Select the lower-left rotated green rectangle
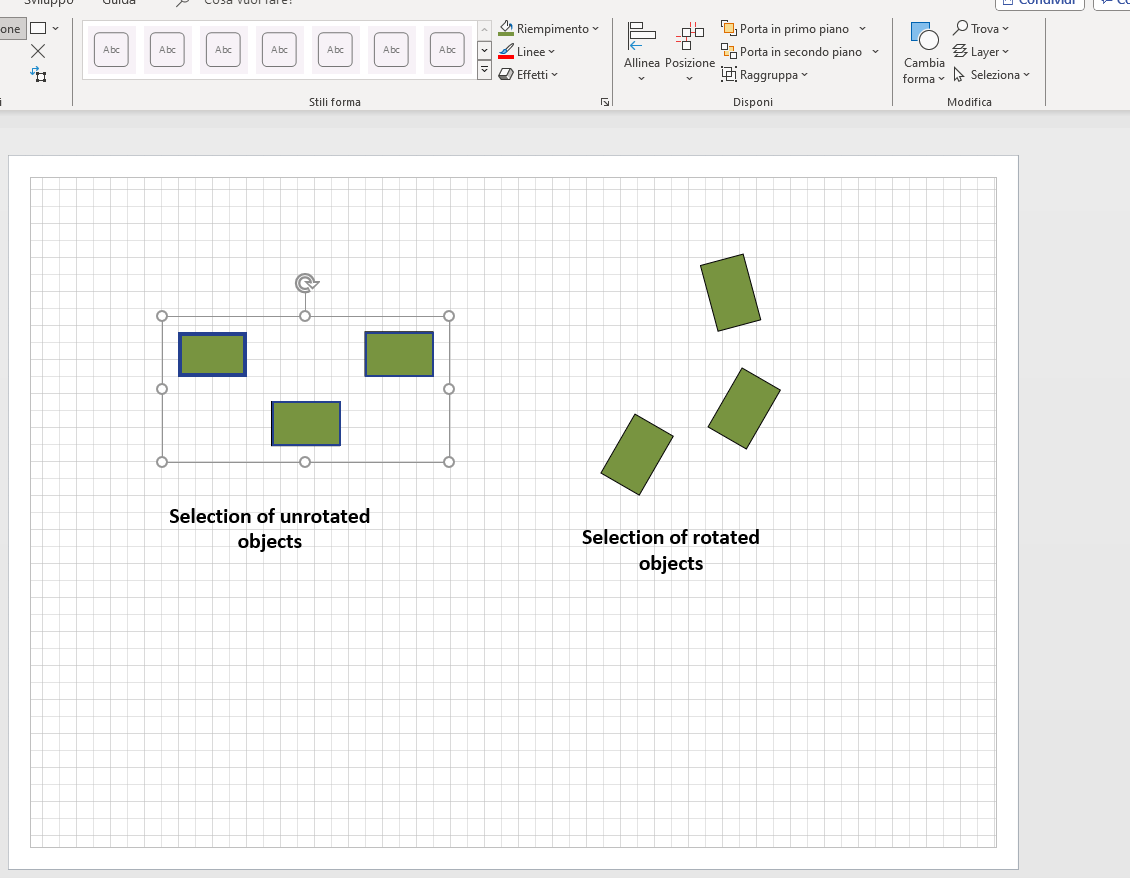This screenshot has height=878, width=1130. pos(637,455)
